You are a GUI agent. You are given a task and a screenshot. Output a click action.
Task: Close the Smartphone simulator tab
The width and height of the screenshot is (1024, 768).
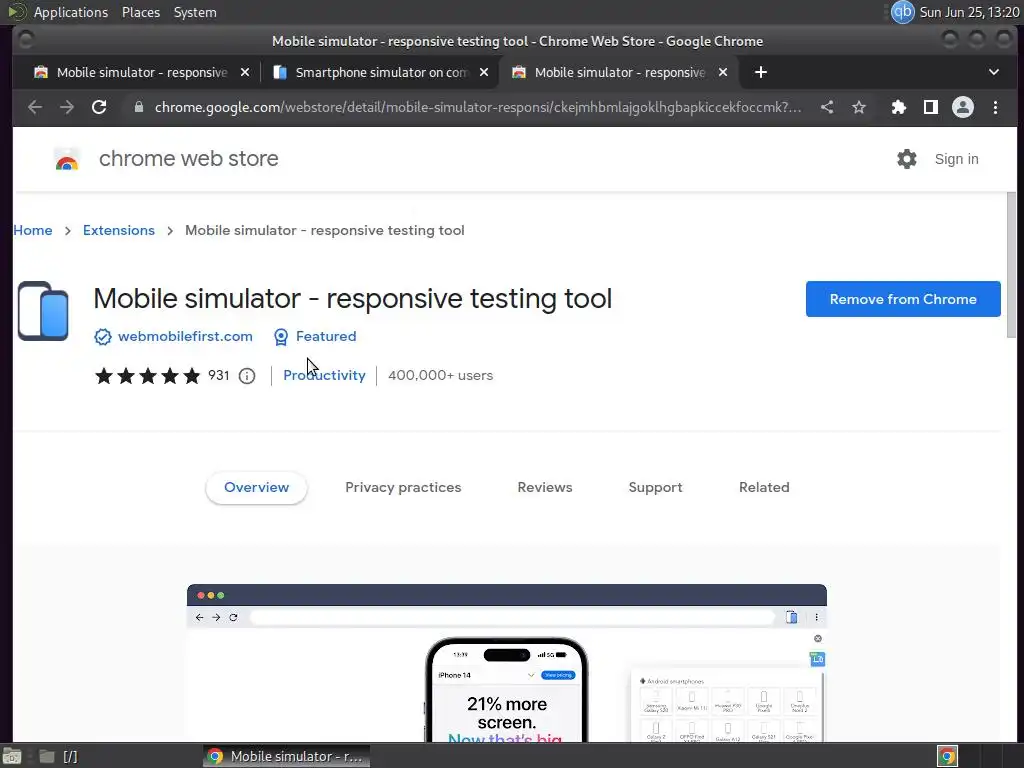click(x=484, y=72)
